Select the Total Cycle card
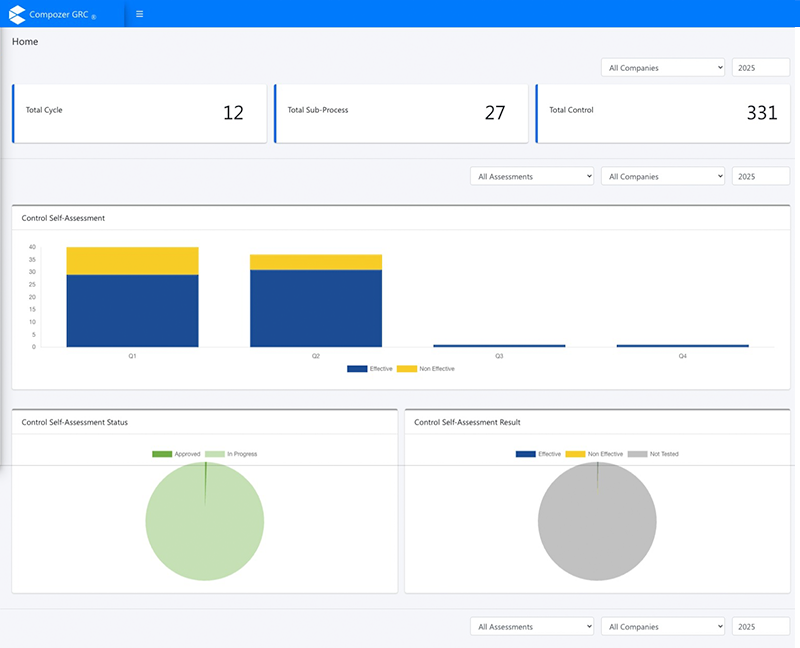 click(x=140, y=113)
